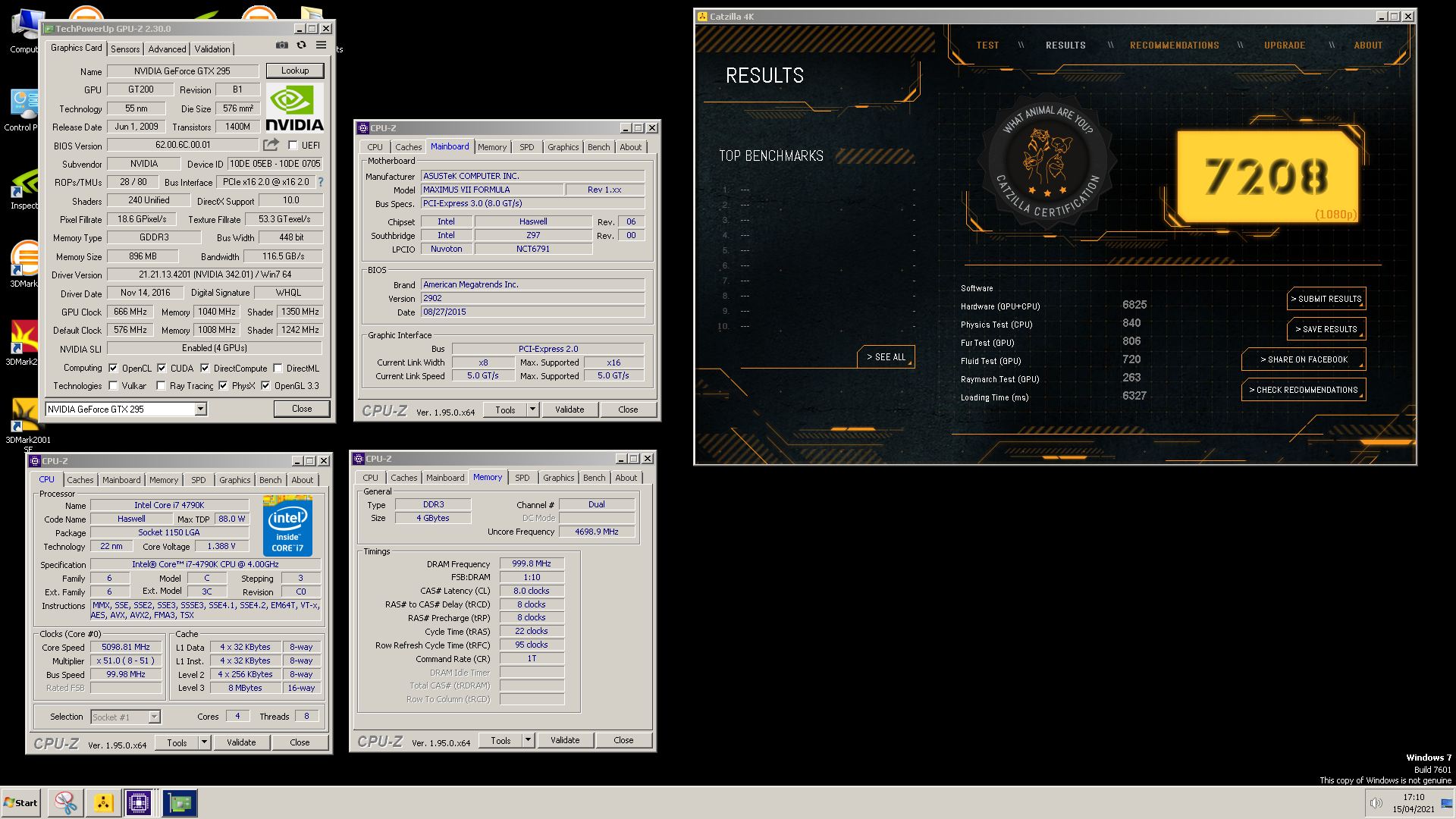Click CHECK RECOMMENDATIONS in Catzilla
The width and height of the screenshot is (1456, 819).
(x=1304, y=390)
